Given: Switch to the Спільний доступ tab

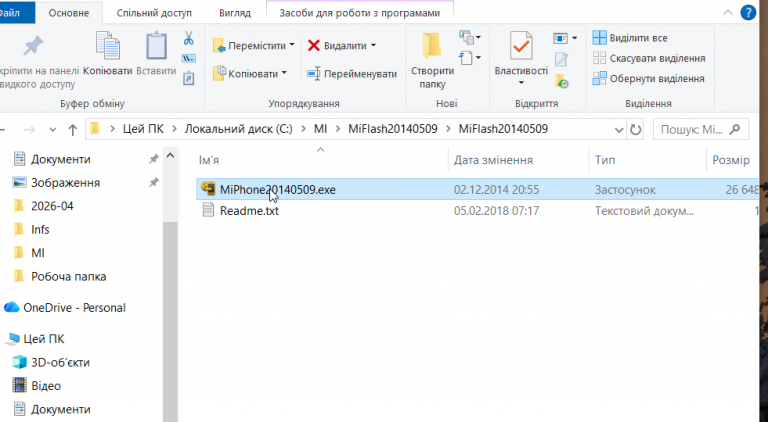Looking at the screenshot, I should tap(154, 13).
